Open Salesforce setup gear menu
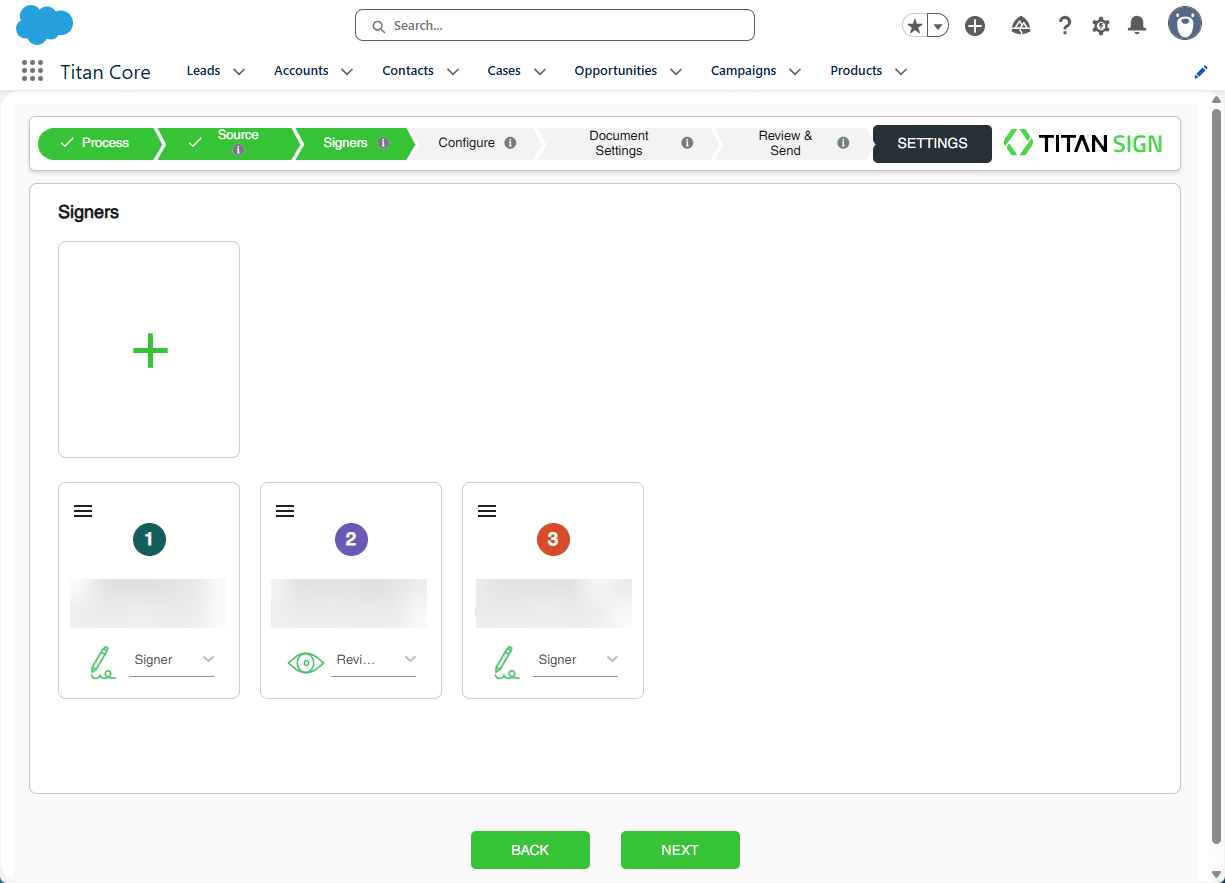Viewport: 1225px width, 883px height. [1101, 26]
